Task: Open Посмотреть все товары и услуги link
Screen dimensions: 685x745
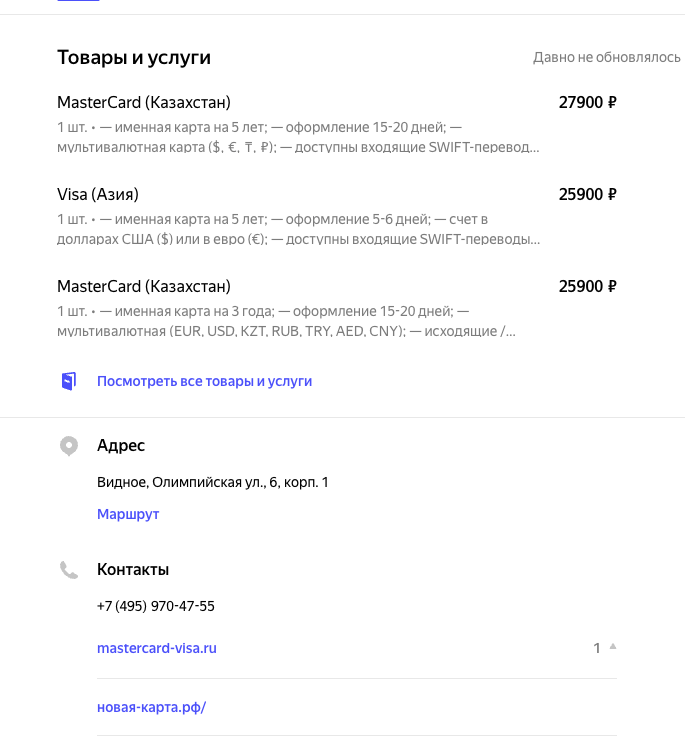Action: (x=204, y=381)
